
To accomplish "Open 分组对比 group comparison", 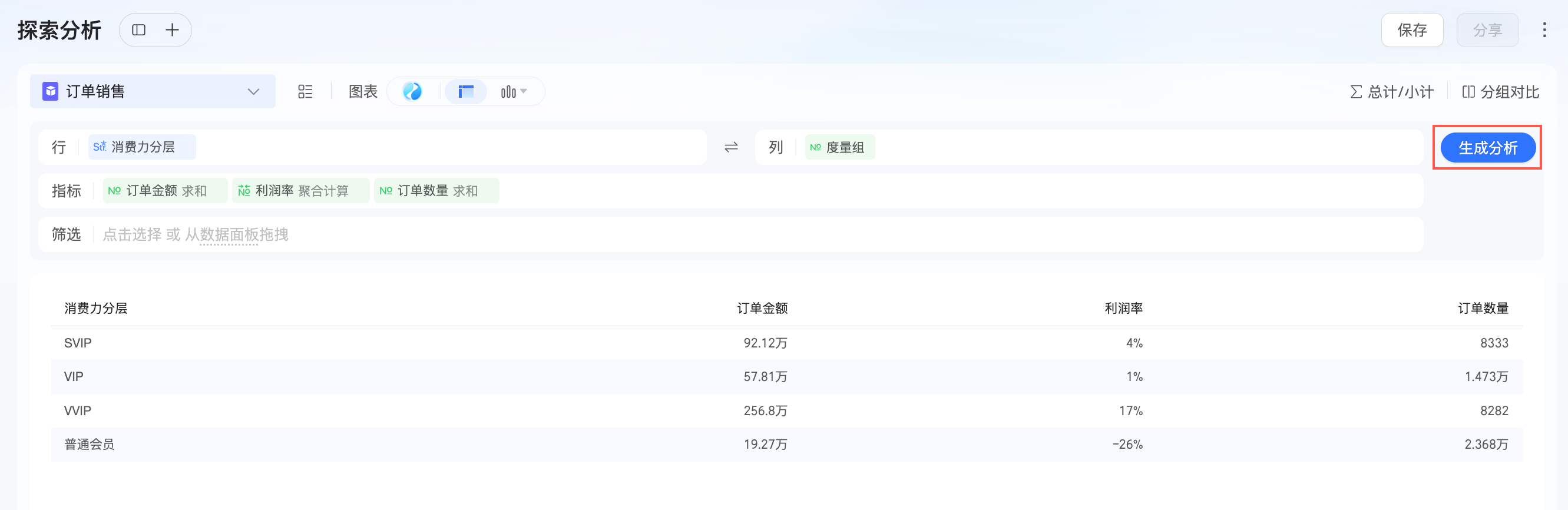I will coord(1500,92).
